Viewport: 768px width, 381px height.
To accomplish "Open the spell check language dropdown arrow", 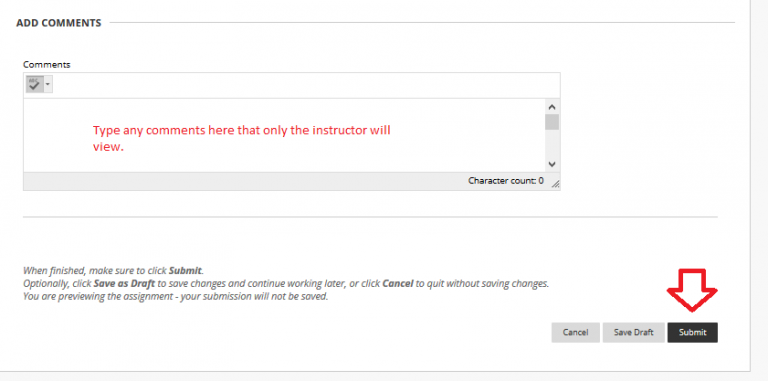I will pyautogui.click(x=48, y=85).
